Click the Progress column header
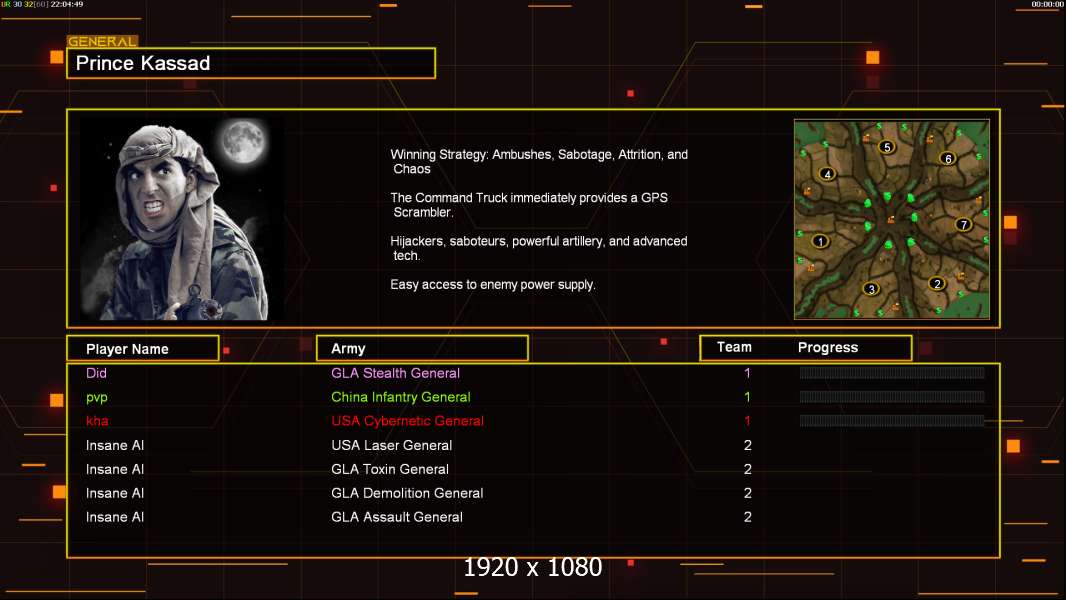The image size is (1066, 600). tap(827, 347)
